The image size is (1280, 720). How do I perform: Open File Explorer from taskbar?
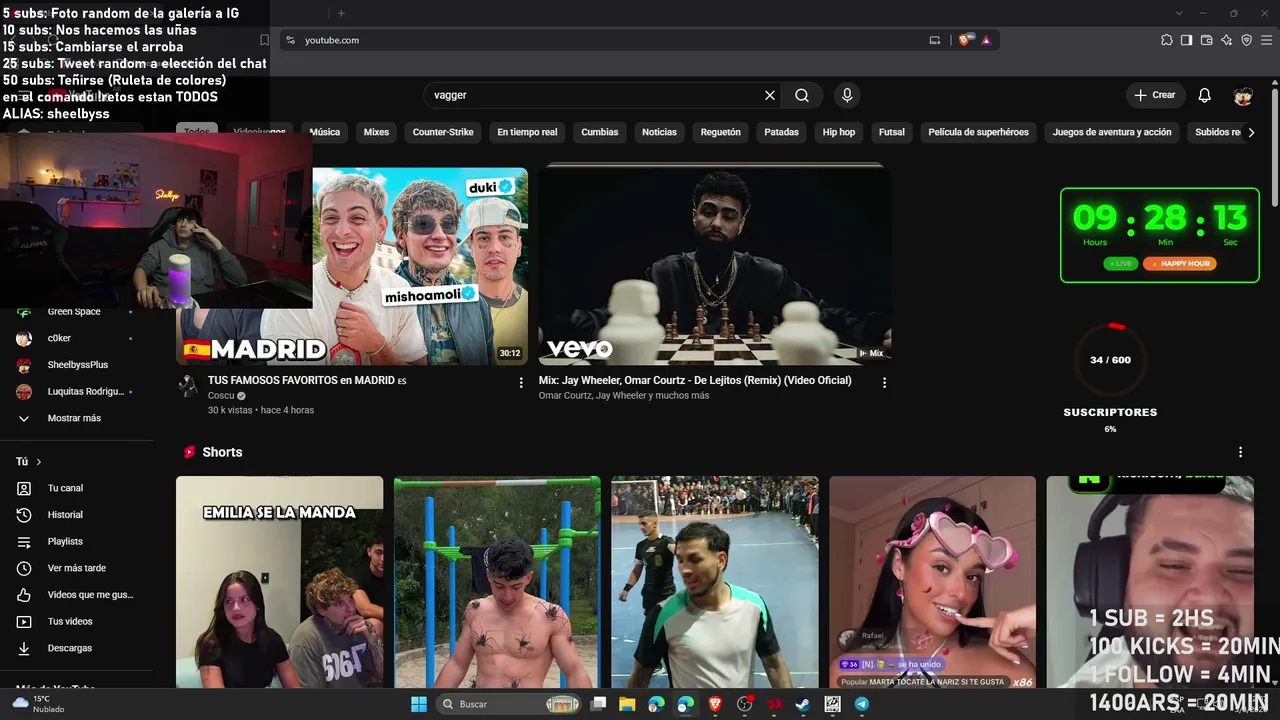(x=627, y=704)
